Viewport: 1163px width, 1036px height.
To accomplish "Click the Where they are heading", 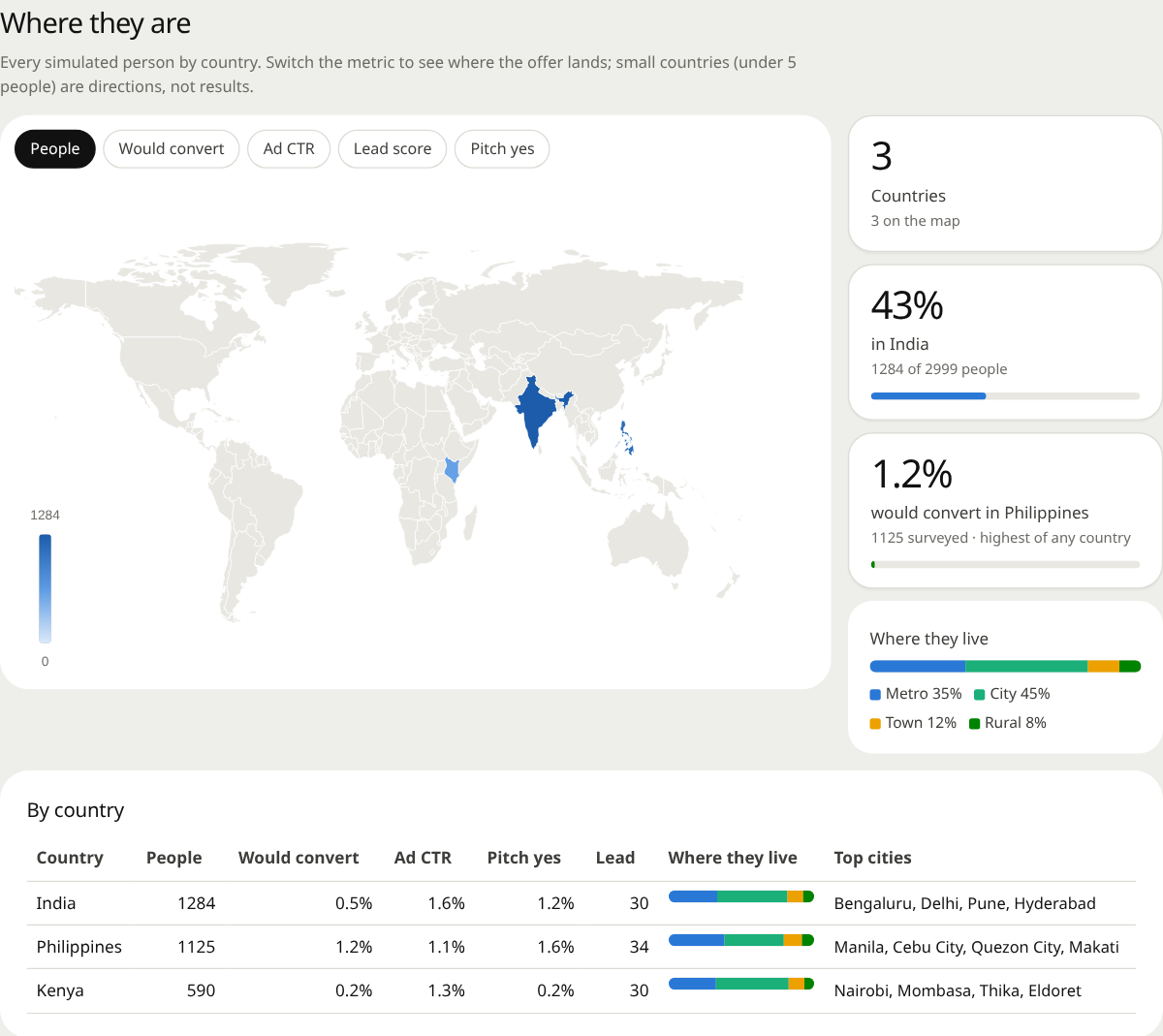I will coord(96,23).
